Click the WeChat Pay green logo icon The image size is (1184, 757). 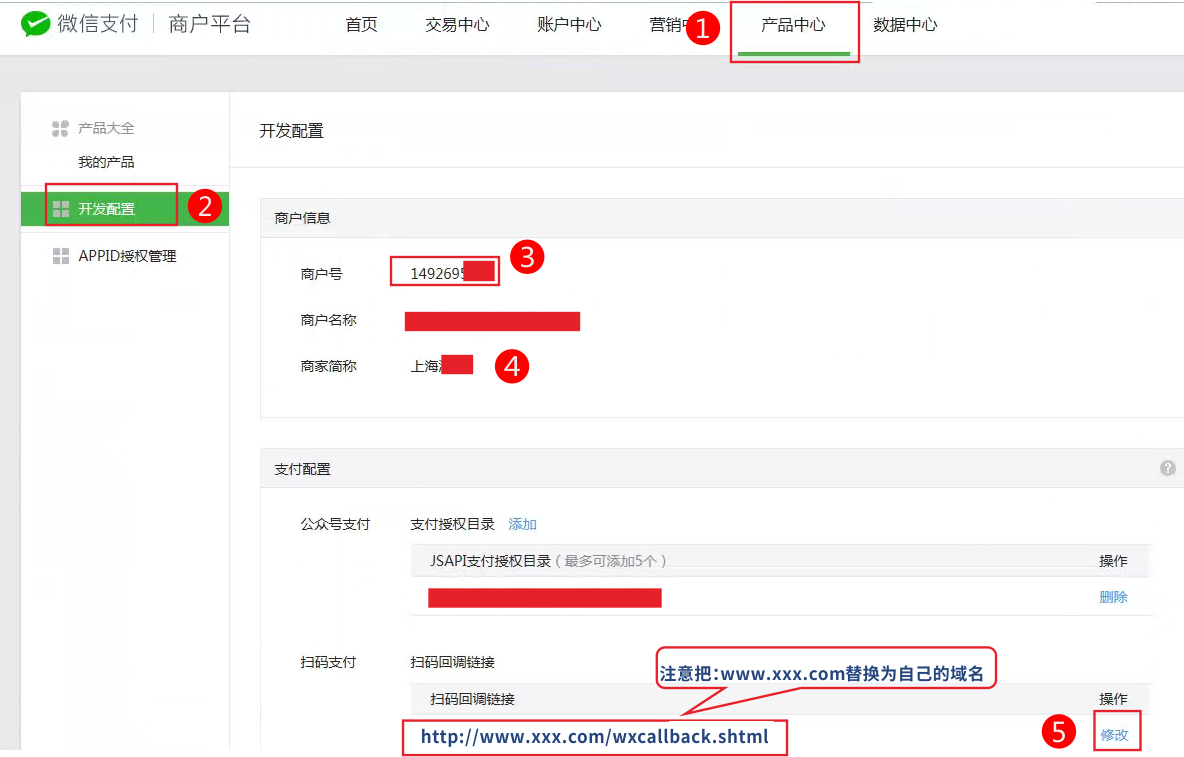coord(36,24)
